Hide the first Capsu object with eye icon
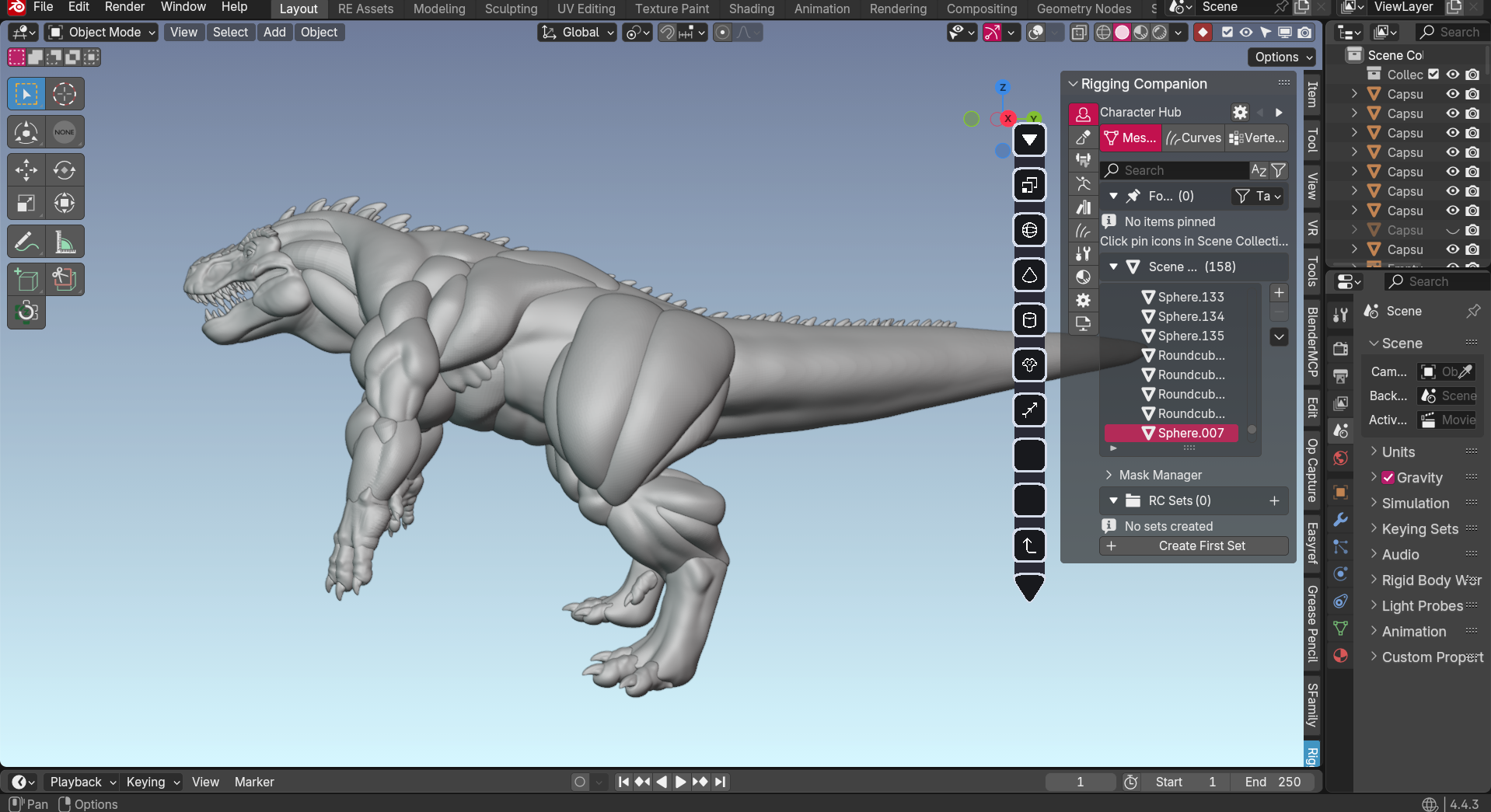The height and width of the screenshot is (812, 1491). (x=1452, y=94)
